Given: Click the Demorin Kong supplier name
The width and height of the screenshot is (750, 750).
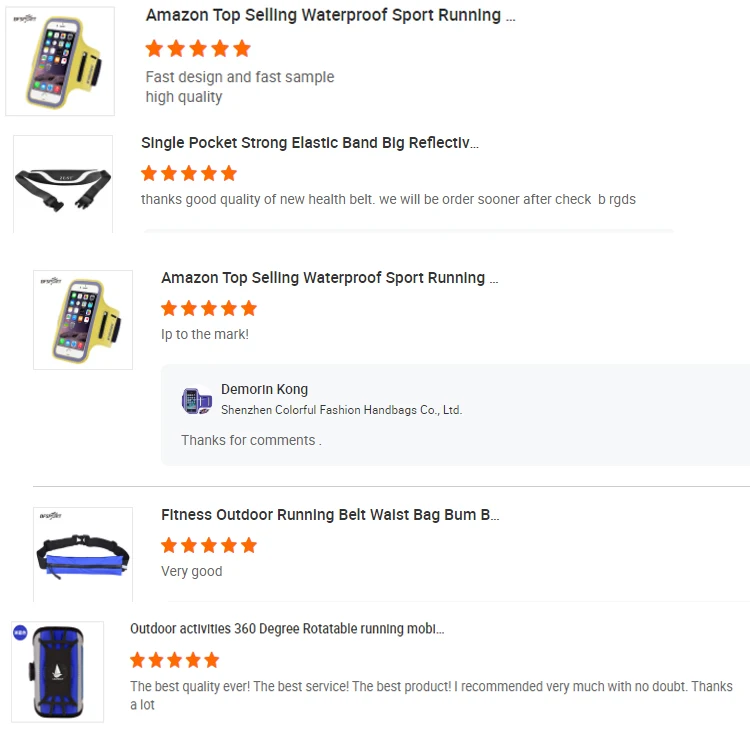Looking at the screenshot, I should click(264, 389).
